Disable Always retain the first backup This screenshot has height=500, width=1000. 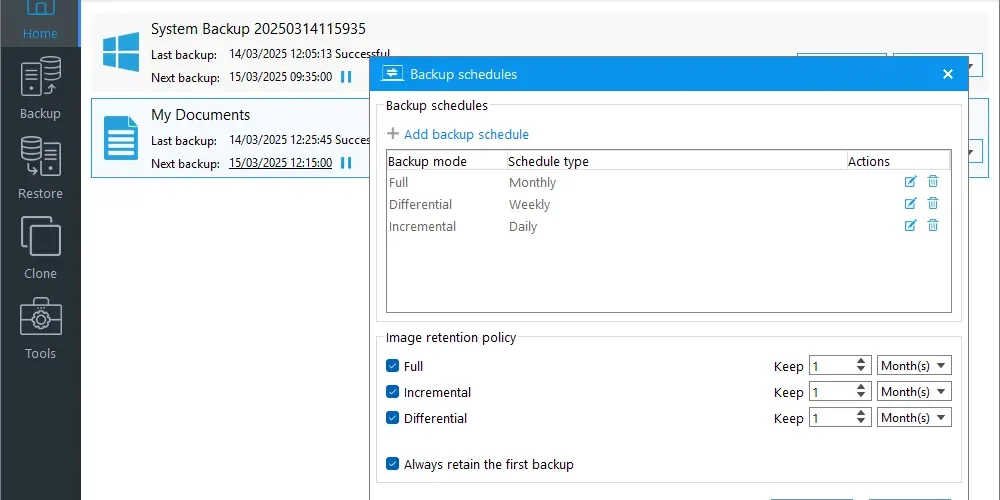click(x=392, y=464)
